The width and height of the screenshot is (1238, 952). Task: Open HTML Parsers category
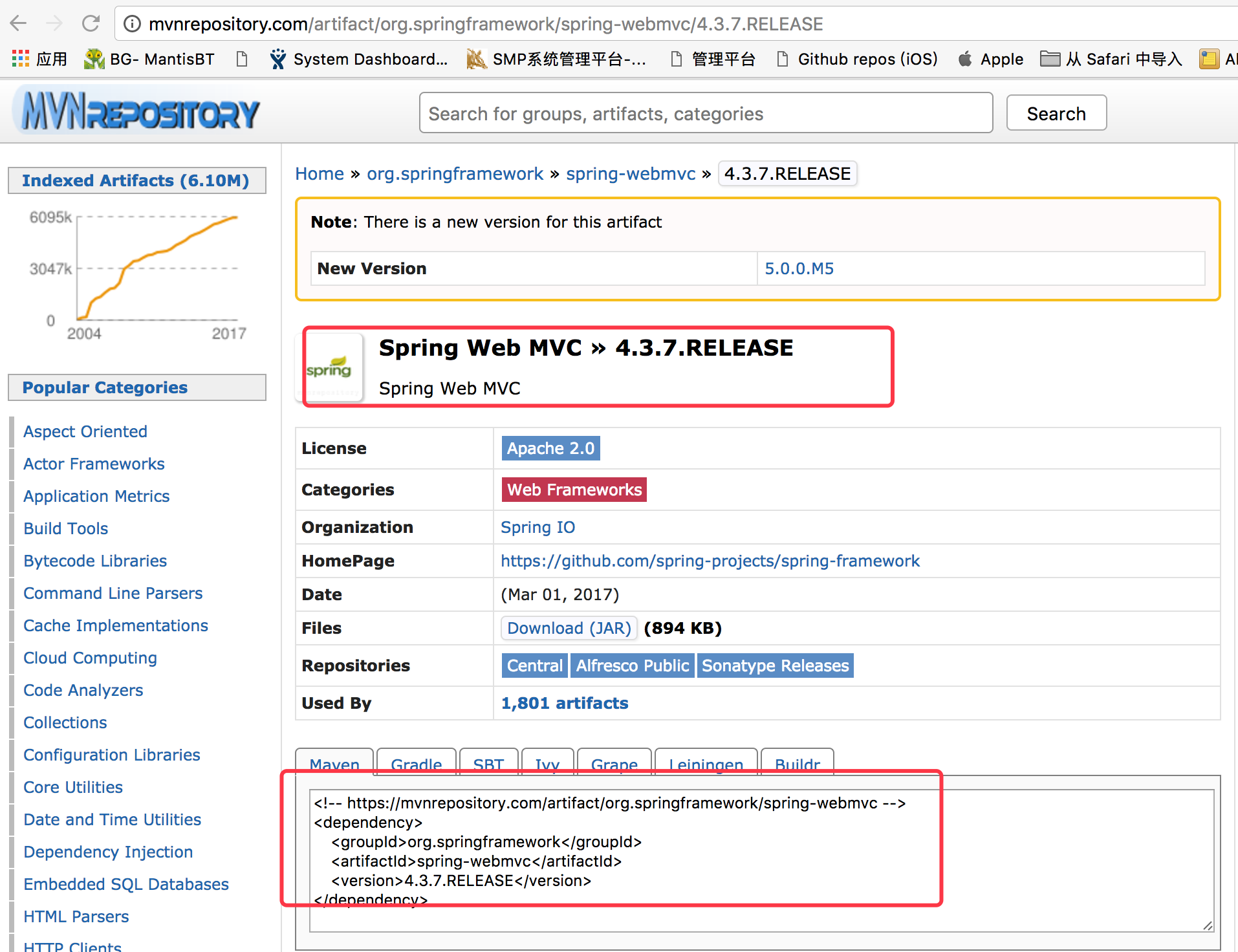tap(76, 916)
